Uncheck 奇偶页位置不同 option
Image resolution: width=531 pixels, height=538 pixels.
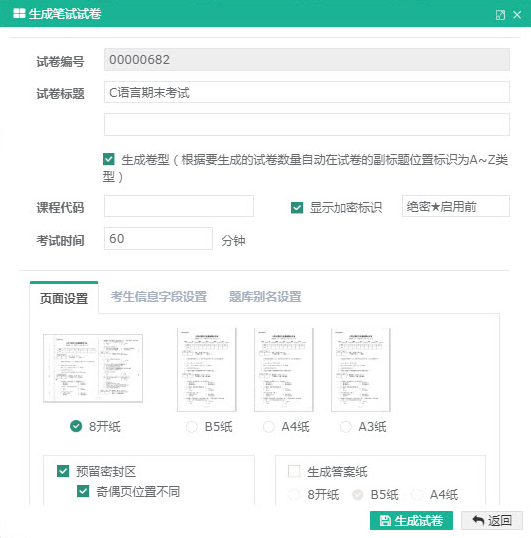pyautogui.click(x=83, y=491)
